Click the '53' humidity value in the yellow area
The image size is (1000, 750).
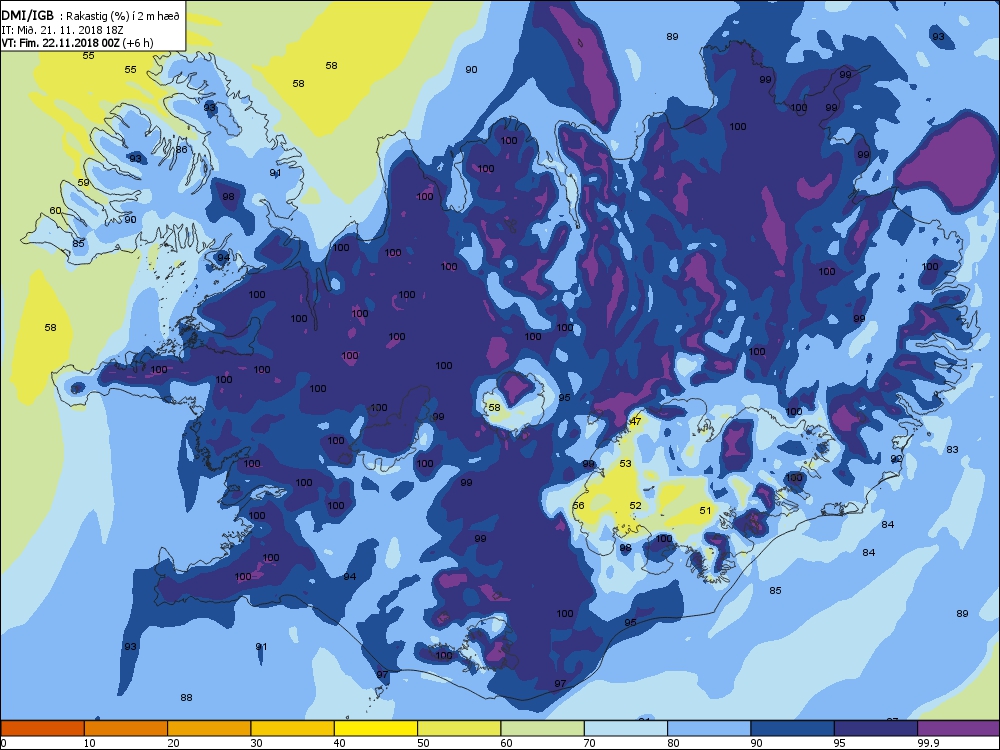[x=626, y=464]
